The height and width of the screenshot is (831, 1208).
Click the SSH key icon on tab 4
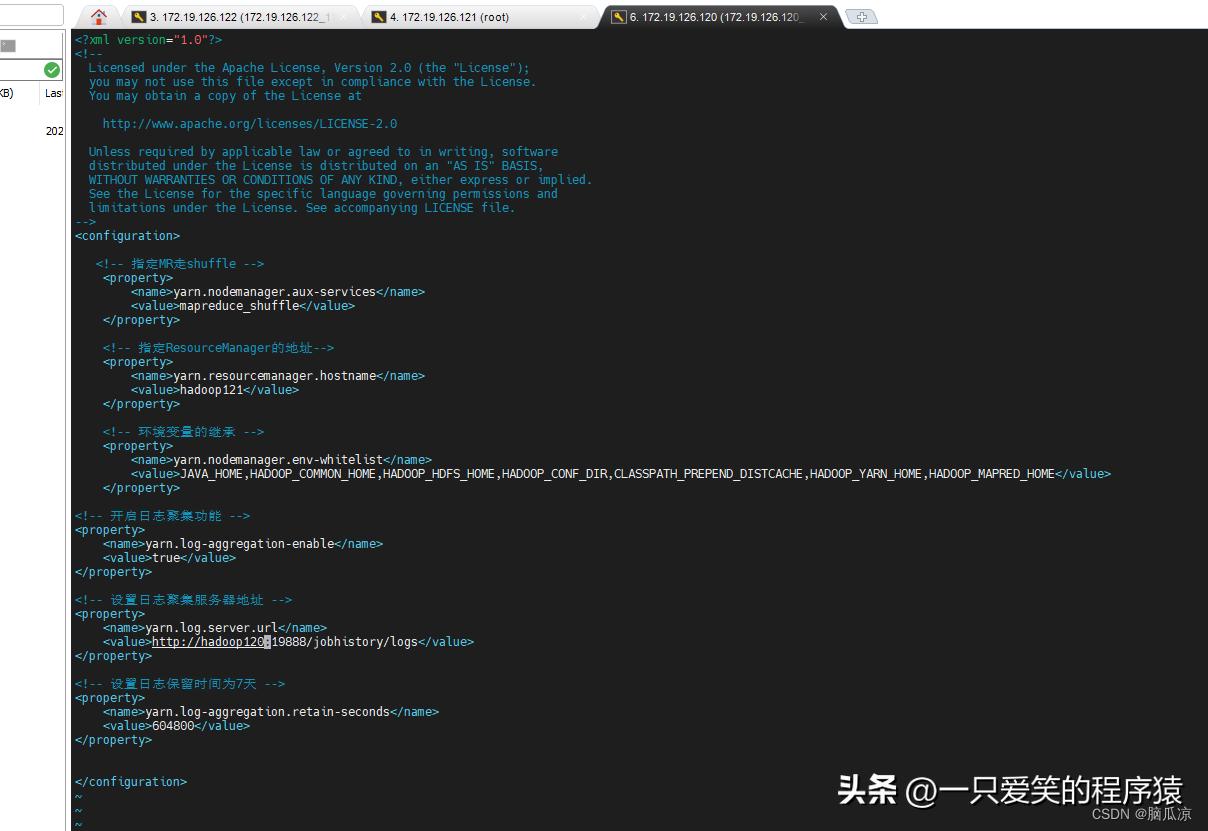379,17
